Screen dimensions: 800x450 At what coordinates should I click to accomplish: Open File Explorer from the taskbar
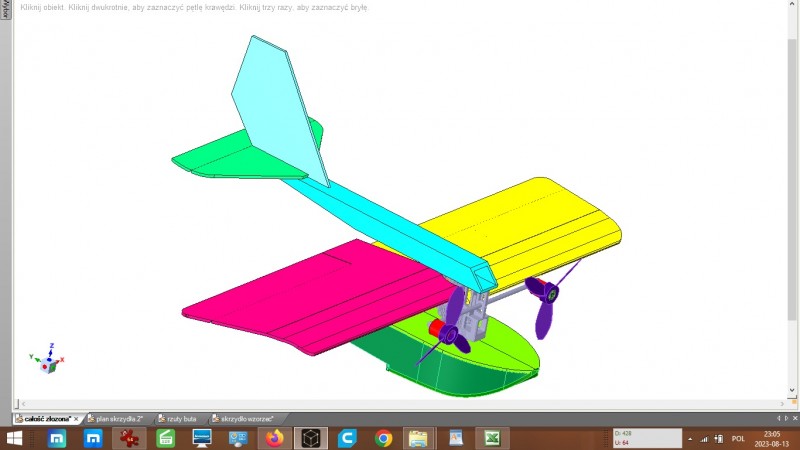coord(418,438)
